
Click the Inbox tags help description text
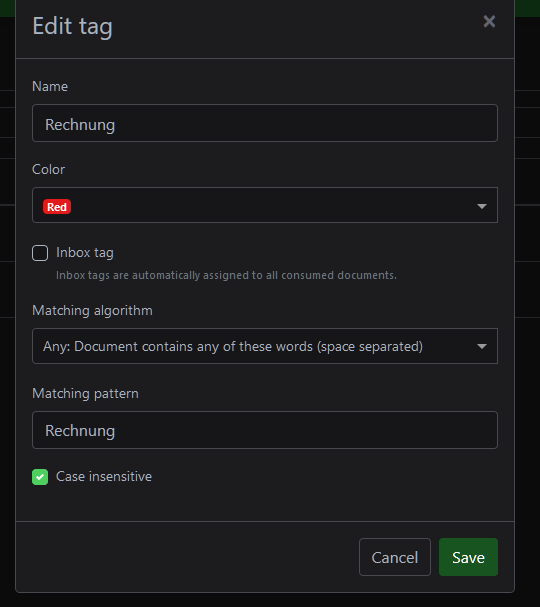click(226, 275)
